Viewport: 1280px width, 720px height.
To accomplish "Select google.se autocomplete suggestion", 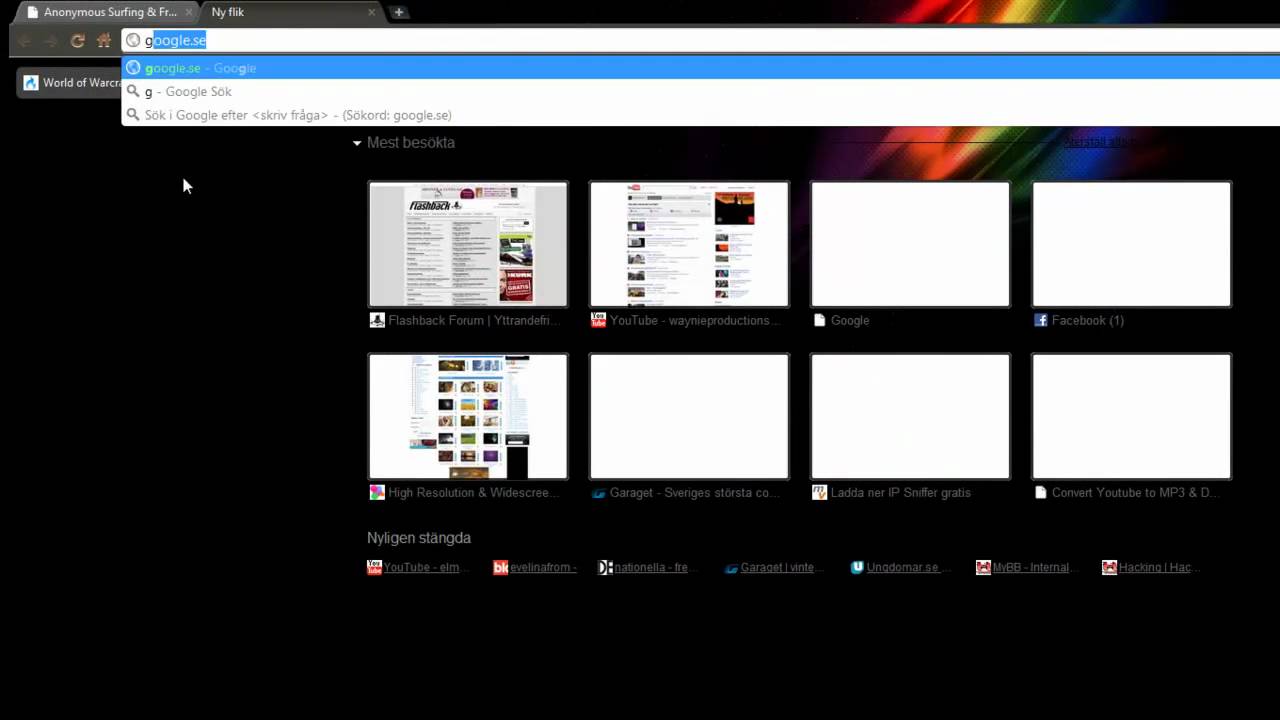I will click(x=200, y=68).
